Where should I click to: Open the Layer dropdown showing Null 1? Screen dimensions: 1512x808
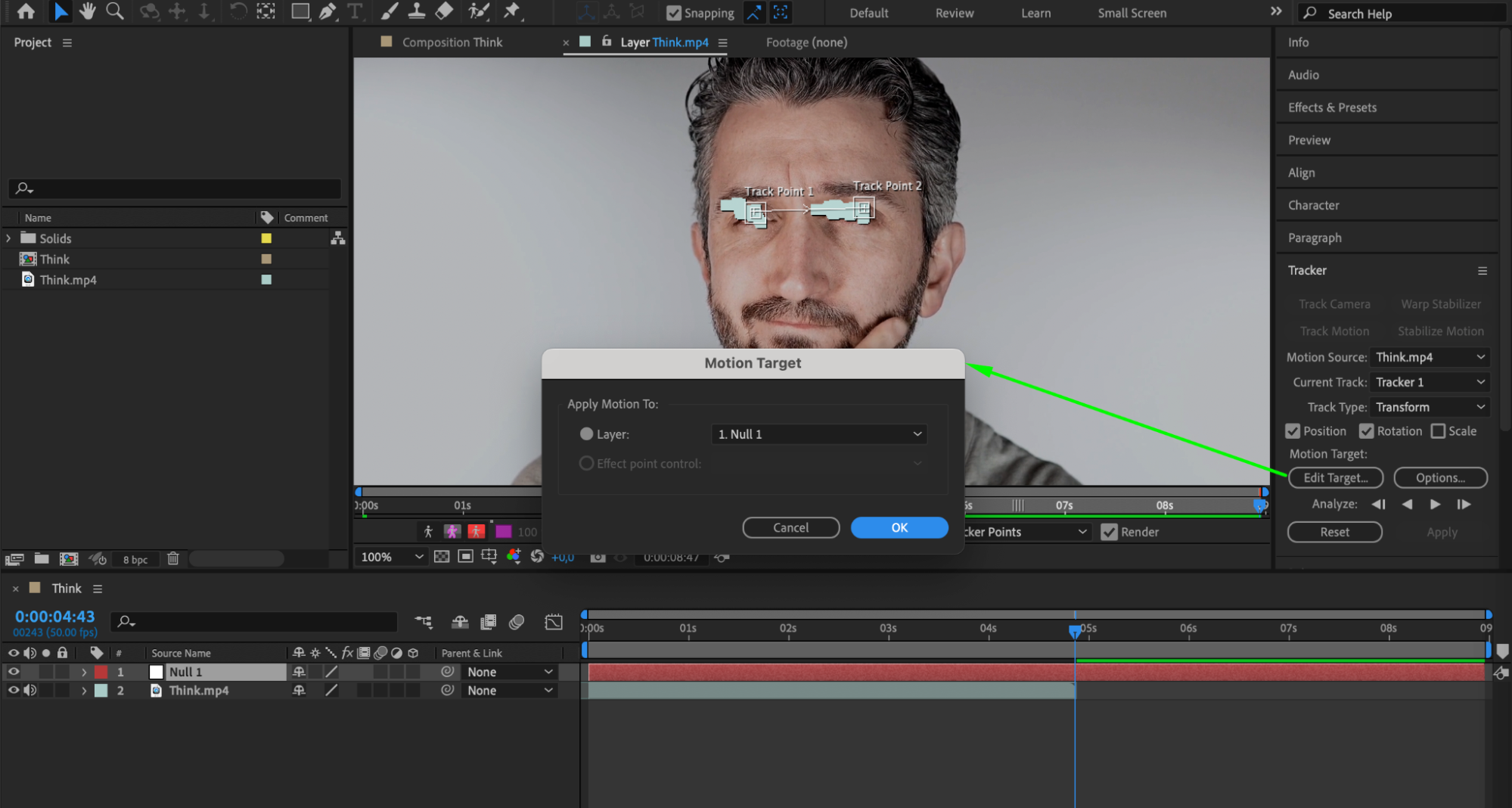pos(819,434)
